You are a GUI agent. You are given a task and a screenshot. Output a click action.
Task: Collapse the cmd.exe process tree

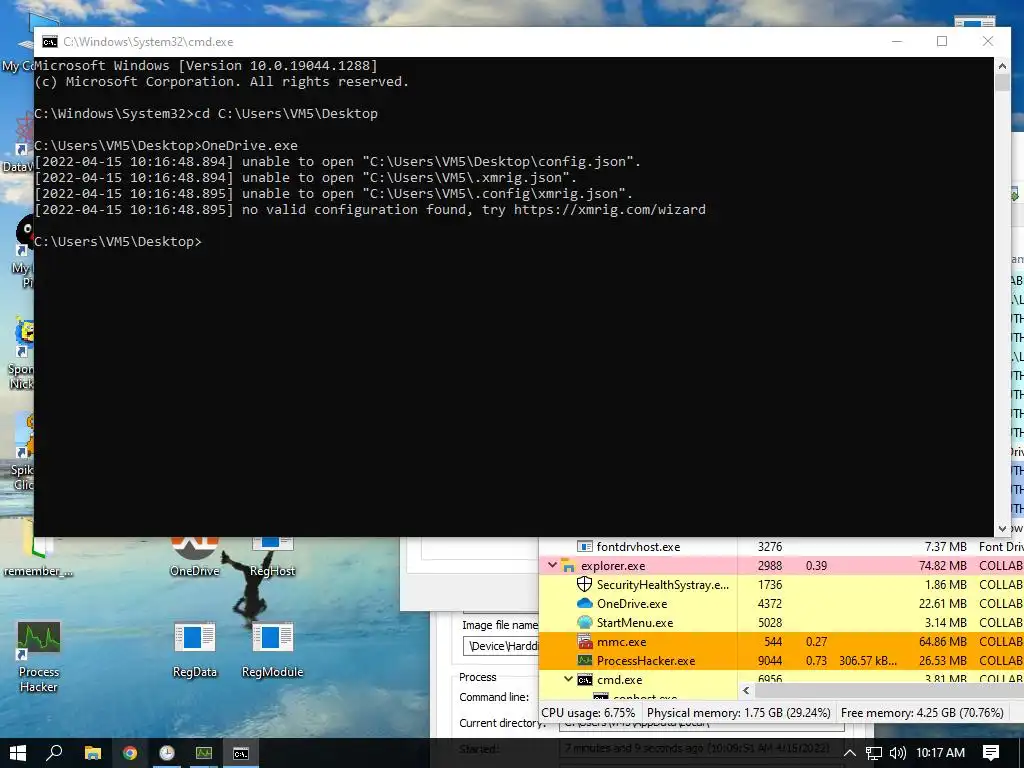pos(568,679)
